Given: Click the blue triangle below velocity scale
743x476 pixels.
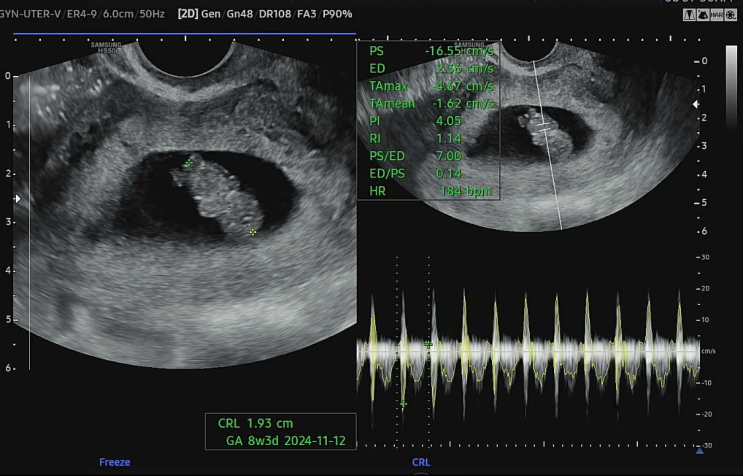Looking at the screenshot, I should click(699, 451).
